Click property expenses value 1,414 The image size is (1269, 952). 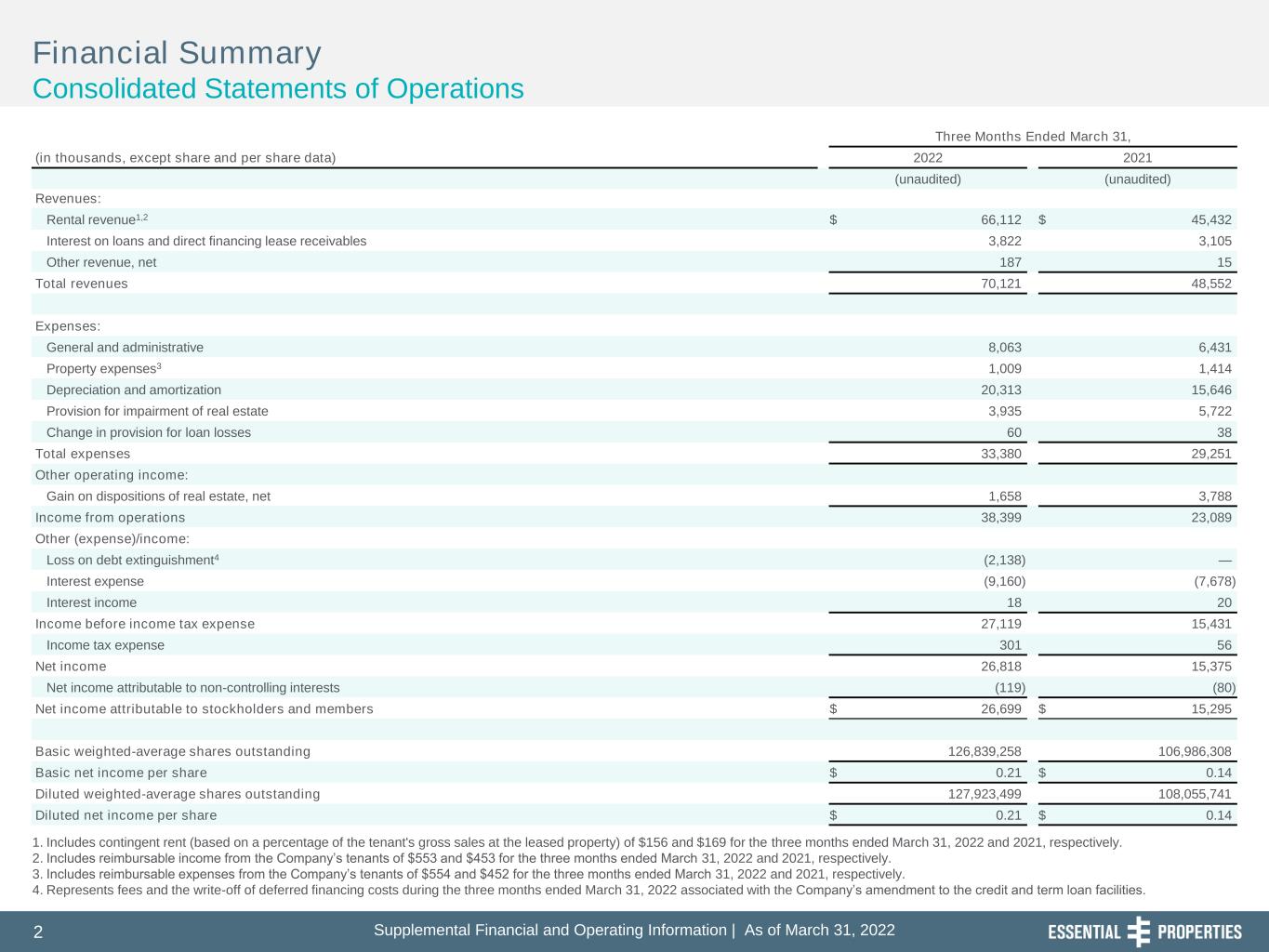pos(1215,369)
